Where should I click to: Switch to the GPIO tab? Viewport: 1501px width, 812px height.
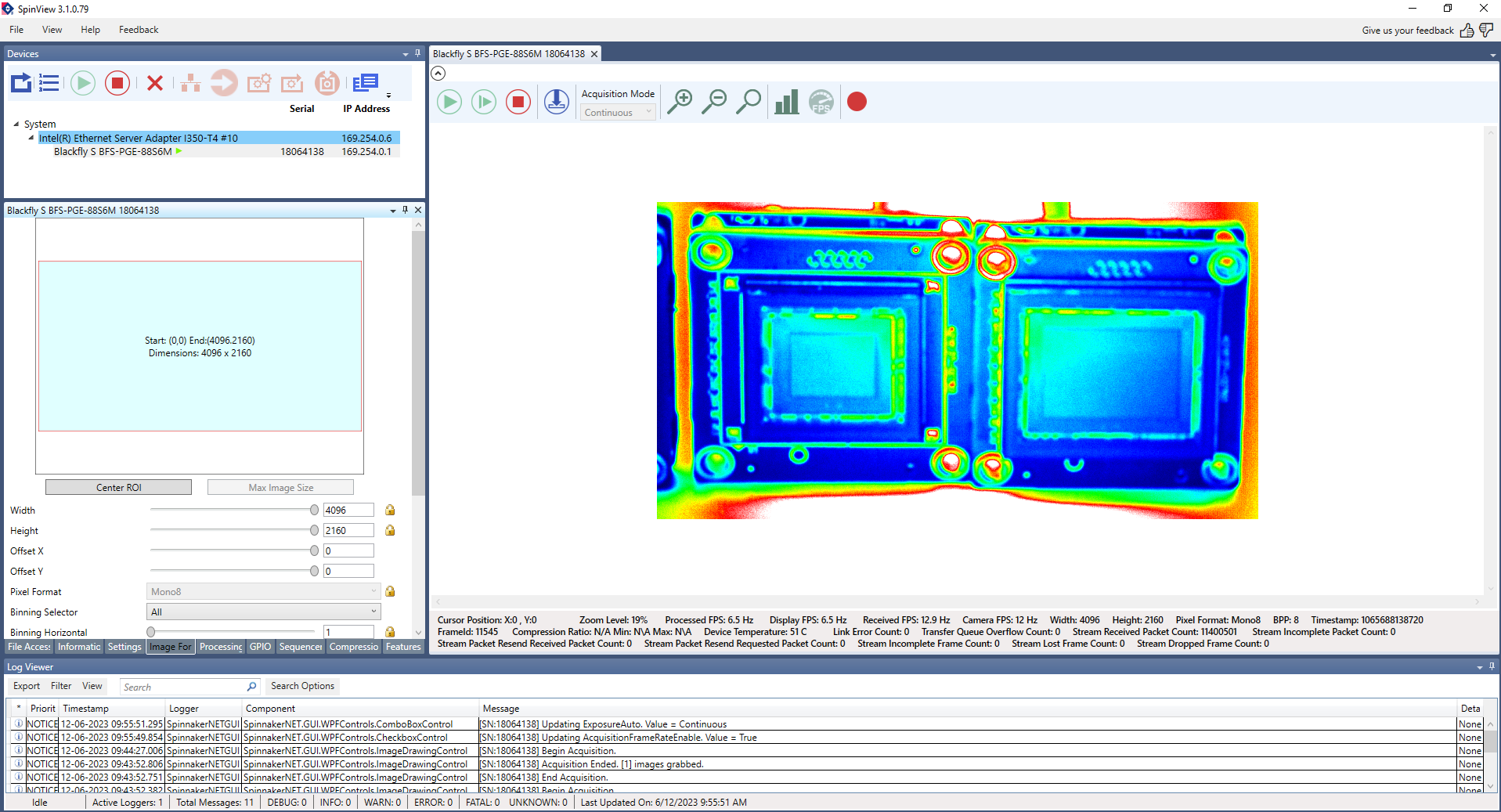[260, 647]
